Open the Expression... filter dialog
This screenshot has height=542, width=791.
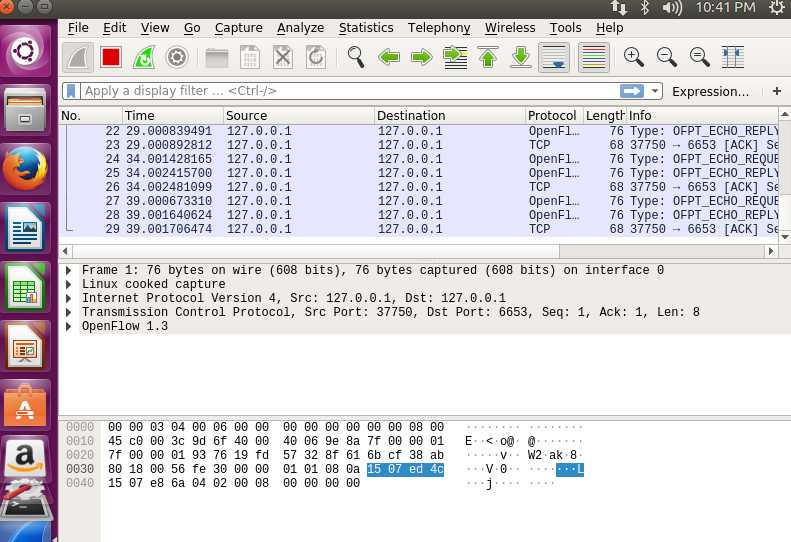(x=710, y=91)
